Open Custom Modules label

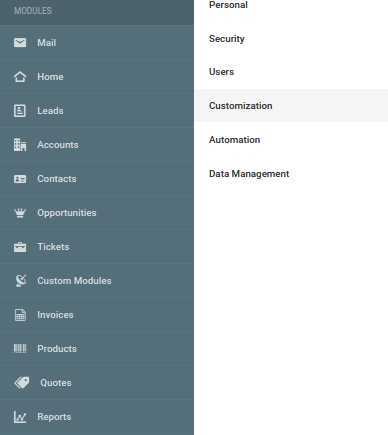coord(74,281)
